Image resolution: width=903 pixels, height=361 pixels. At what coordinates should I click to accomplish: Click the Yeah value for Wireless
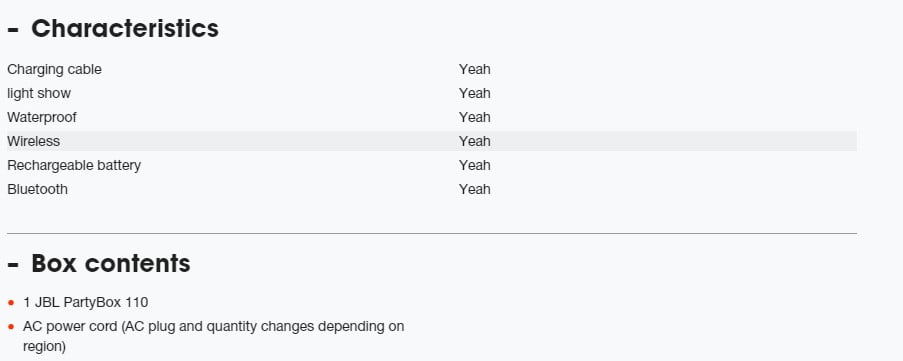click(475, 141)
